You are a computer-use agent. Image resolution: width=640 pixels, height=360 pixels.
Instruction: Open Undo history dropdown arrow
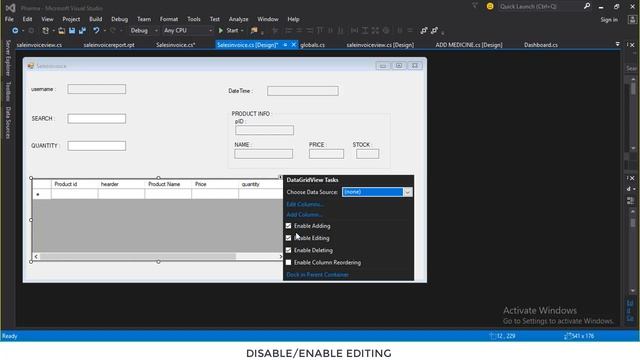click(104, 31)
